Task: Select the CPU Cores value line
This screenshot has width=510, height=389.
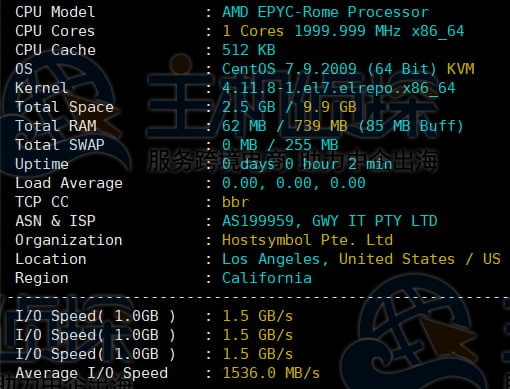Action: coord(343,31)
